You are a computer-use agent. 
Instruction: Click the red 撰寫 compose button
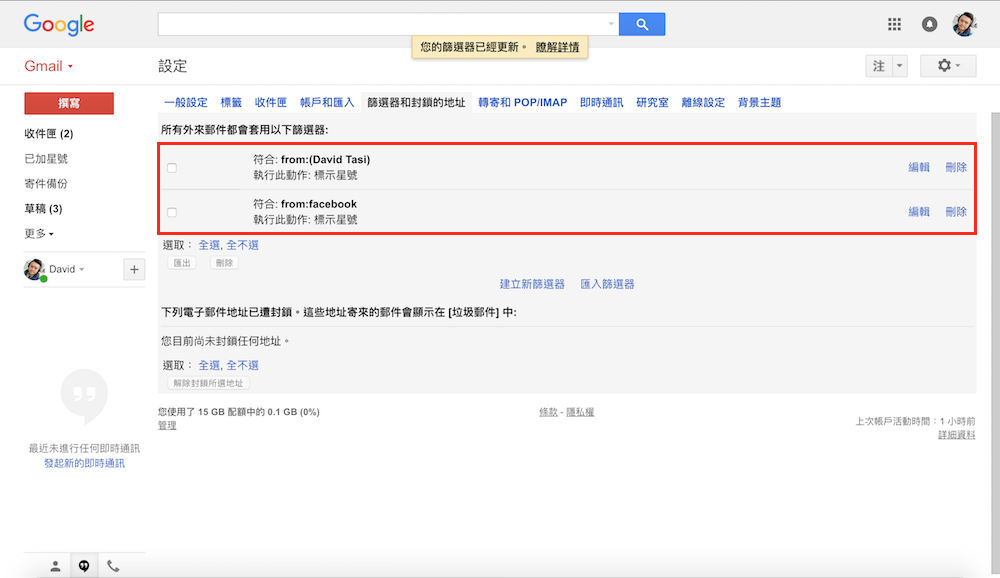tap(69, 103)
